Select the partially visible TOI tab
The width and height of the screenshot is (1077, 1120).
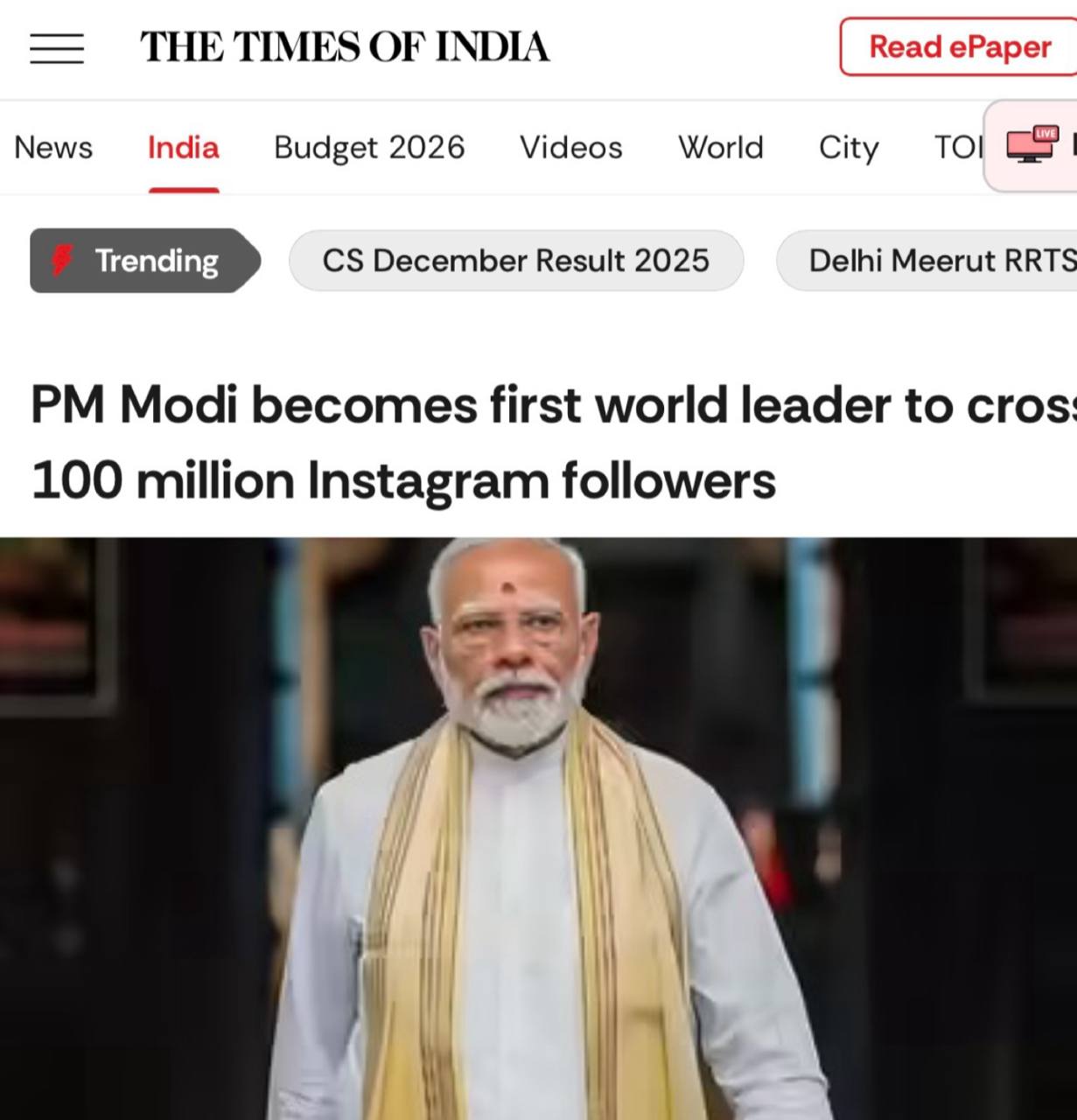(957, 148)
